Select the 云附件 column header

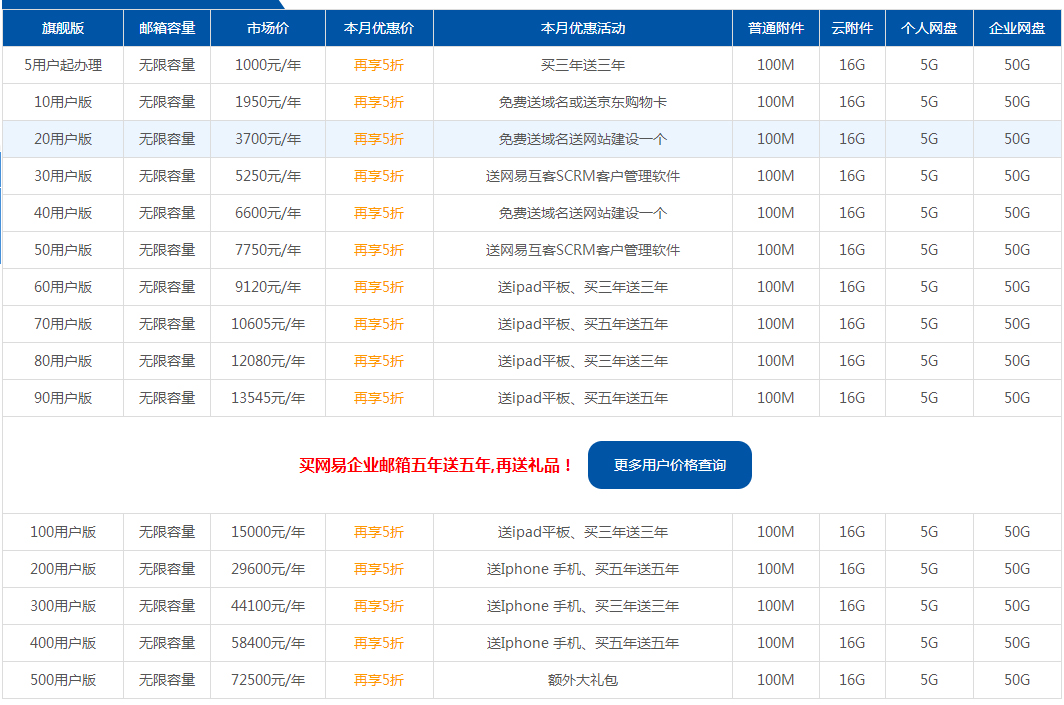[852, 28]
